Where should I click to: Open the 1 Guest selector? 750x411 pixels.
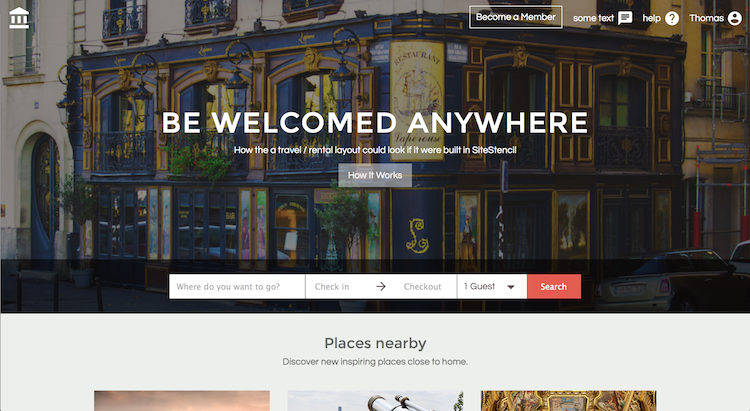pyautogui.click(x=492, y=287)
